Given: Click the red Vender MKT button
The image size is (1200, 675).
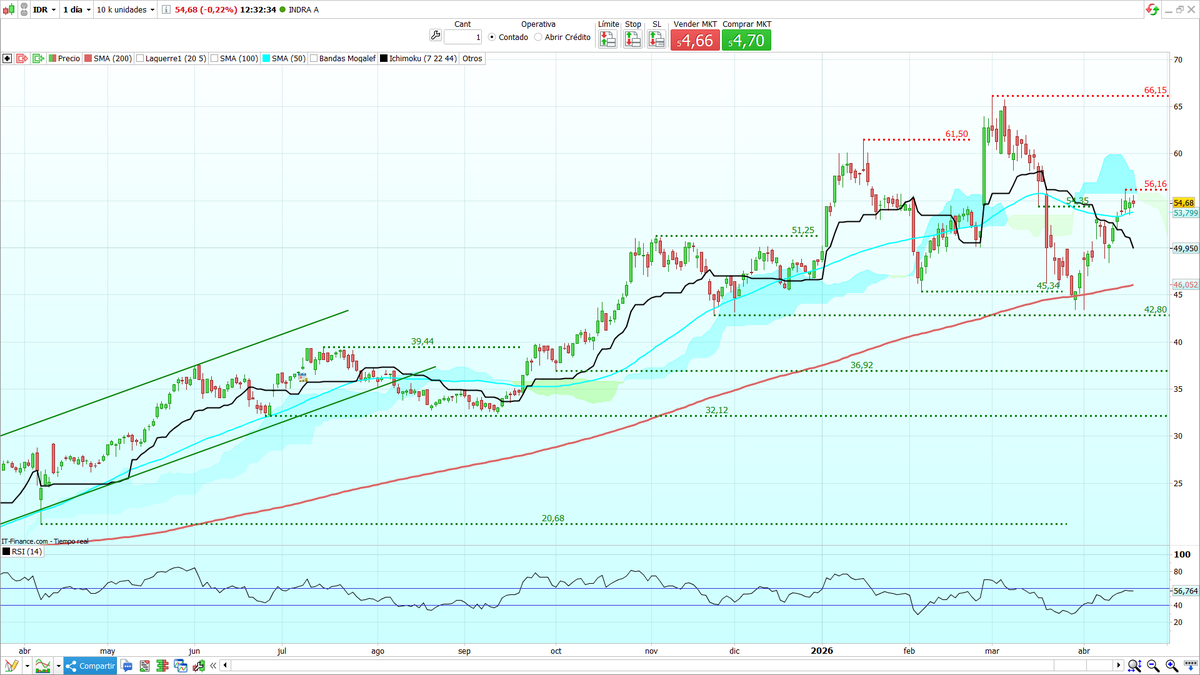Looking at the screenshot, I should tap(694, 40).
